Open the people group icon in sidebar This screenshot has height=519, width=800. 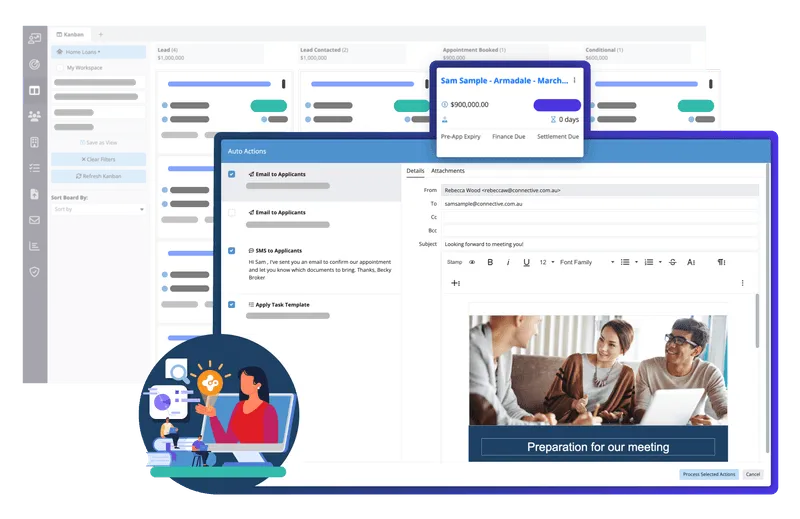point(35,116)
